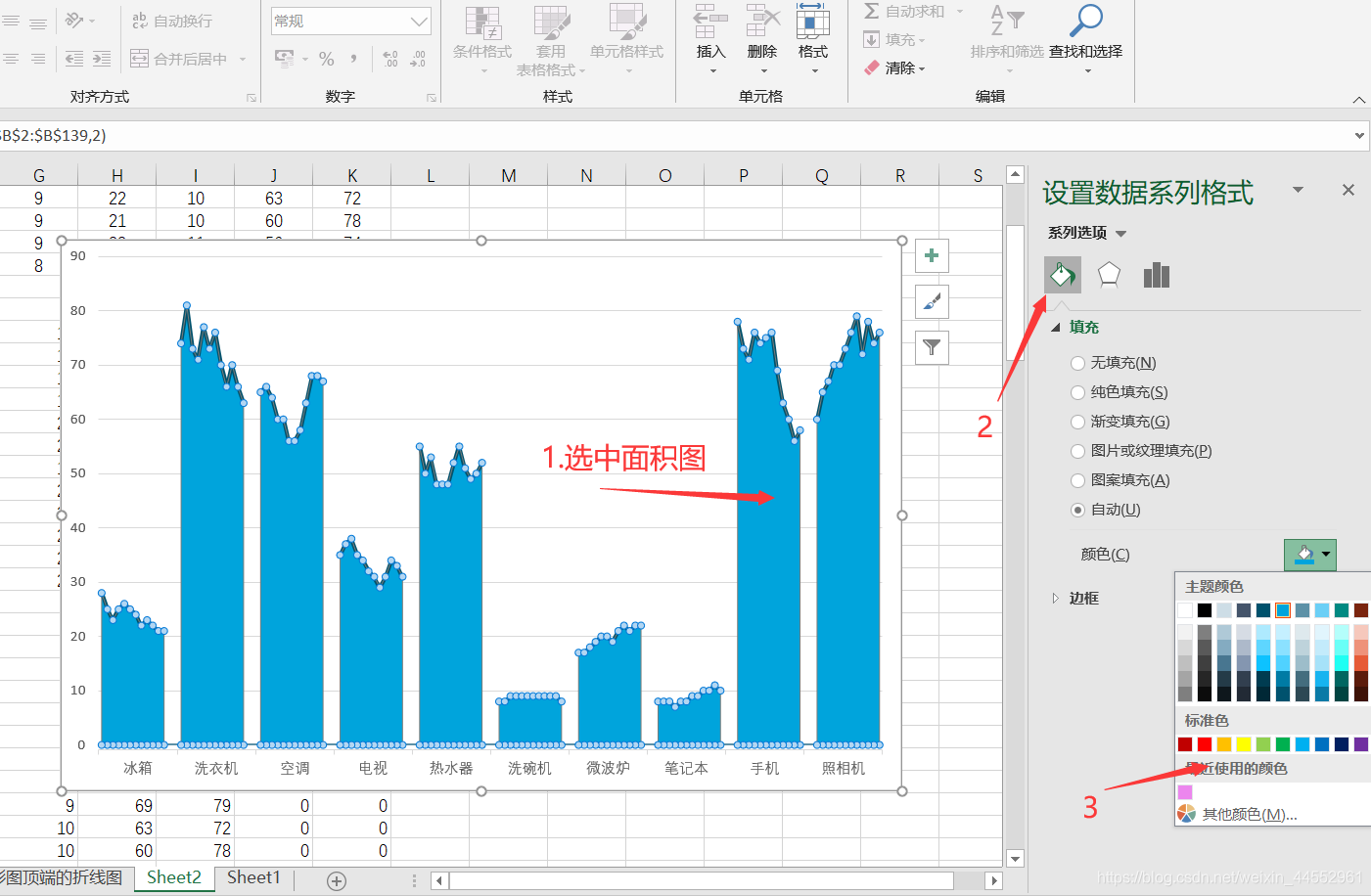Click the 格式 format cells icon

(813, 21)
